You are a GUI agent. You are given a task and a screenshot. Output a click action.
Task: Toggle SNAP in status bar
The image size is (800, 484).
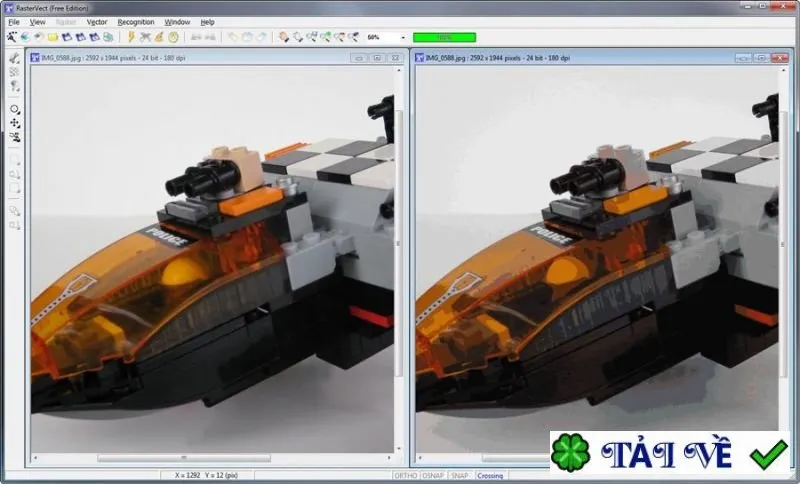point(460,475)
